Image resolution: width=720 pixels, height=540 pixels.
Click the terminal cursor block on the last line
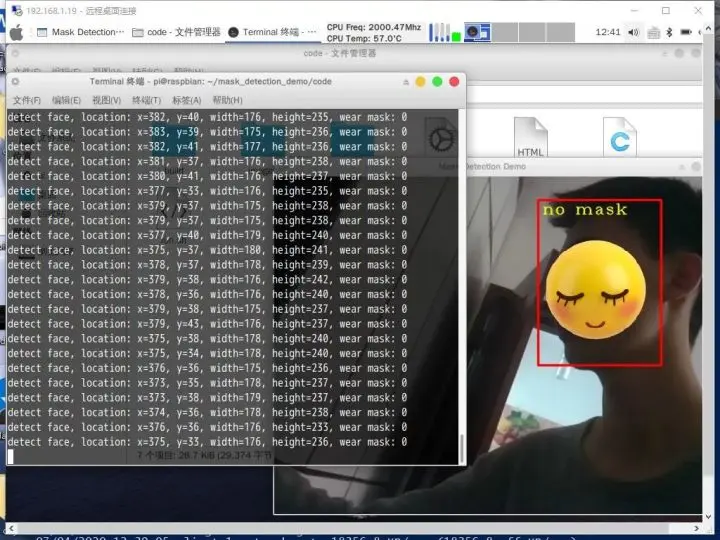point(11,456)
